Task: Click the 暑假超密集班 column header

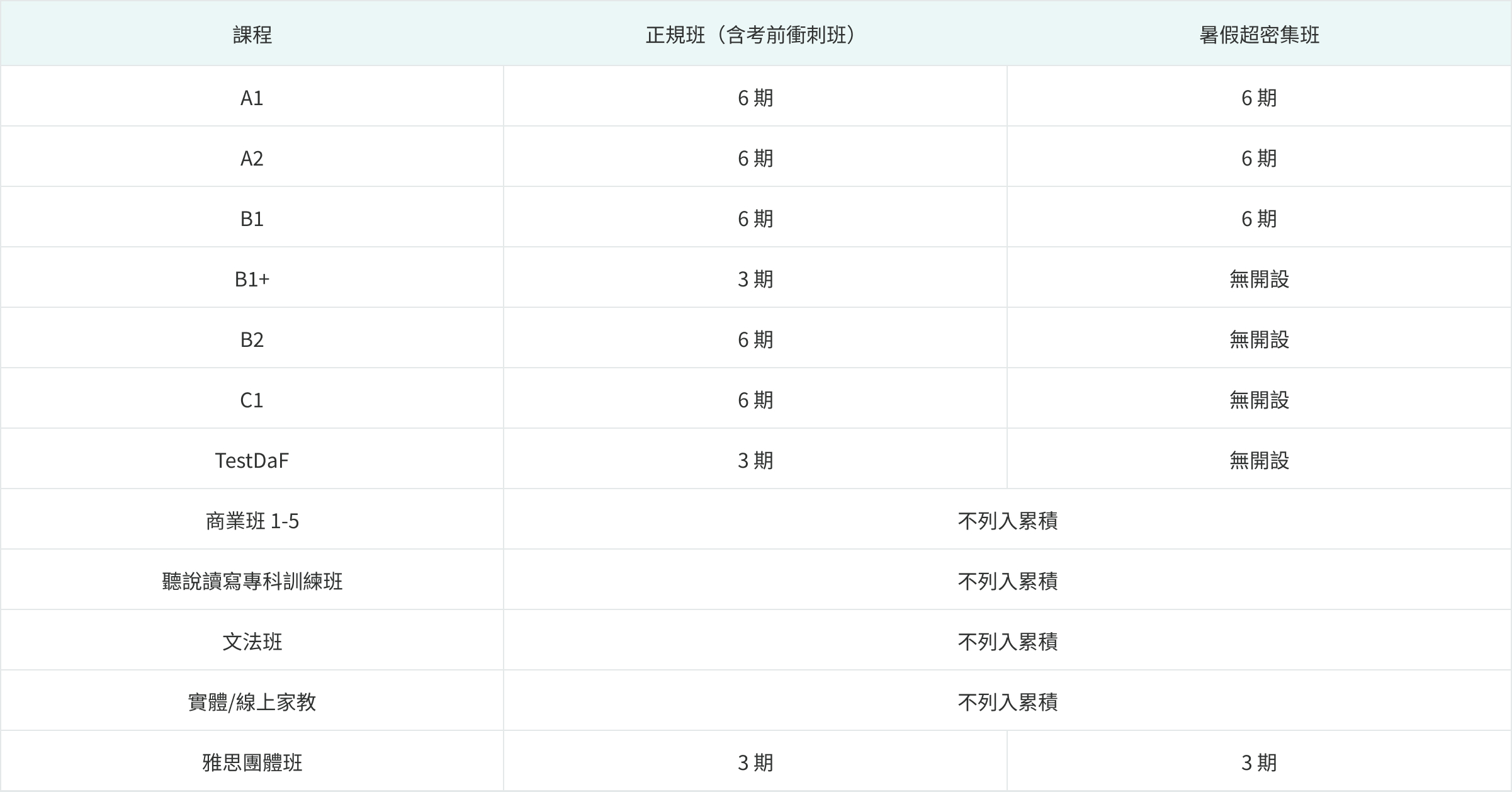Action: (x=1259, y=35)
